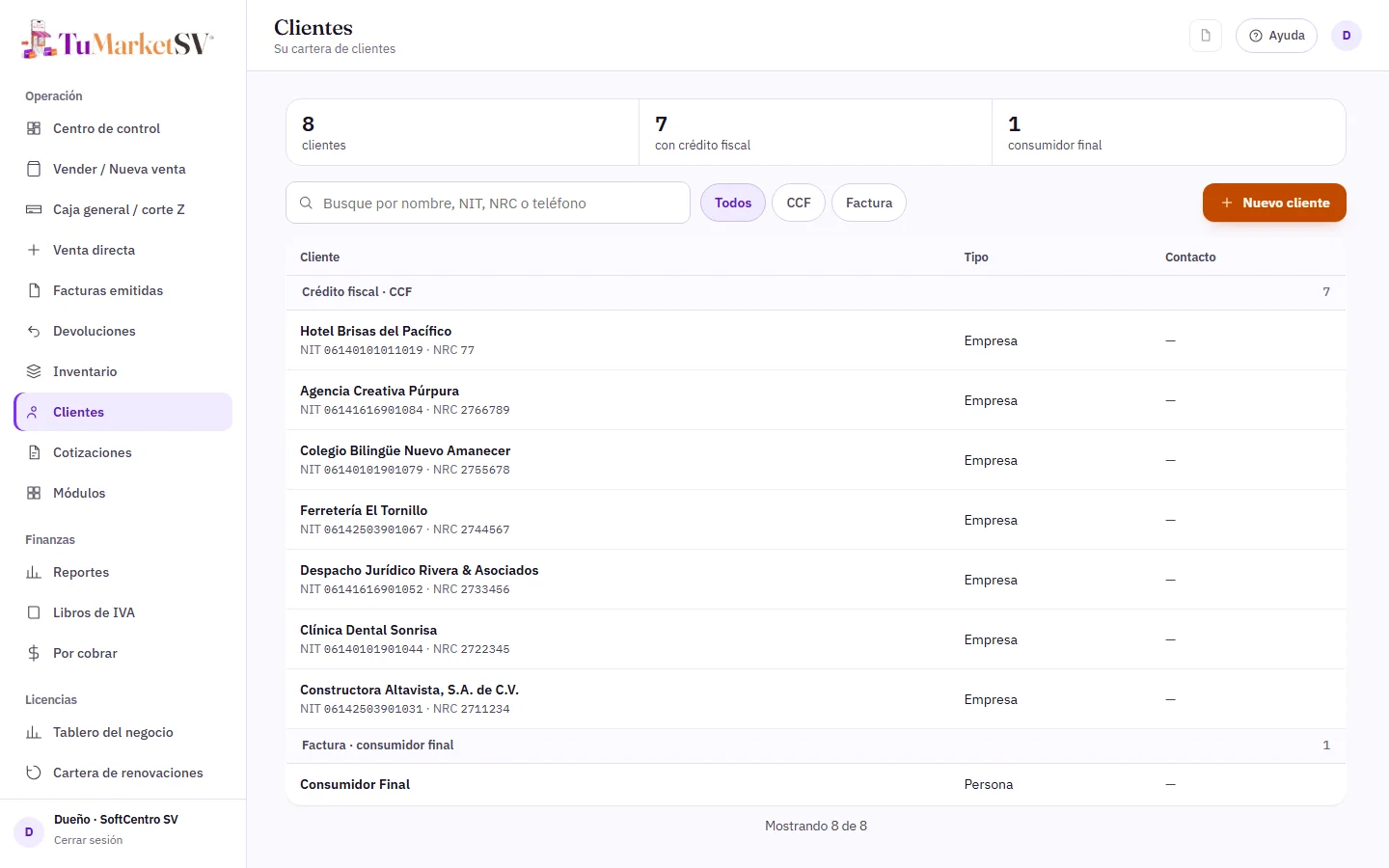Click the Por cobrar dollar icon
The width and height of the screenshot is (1389, 868).
[34, 653]
